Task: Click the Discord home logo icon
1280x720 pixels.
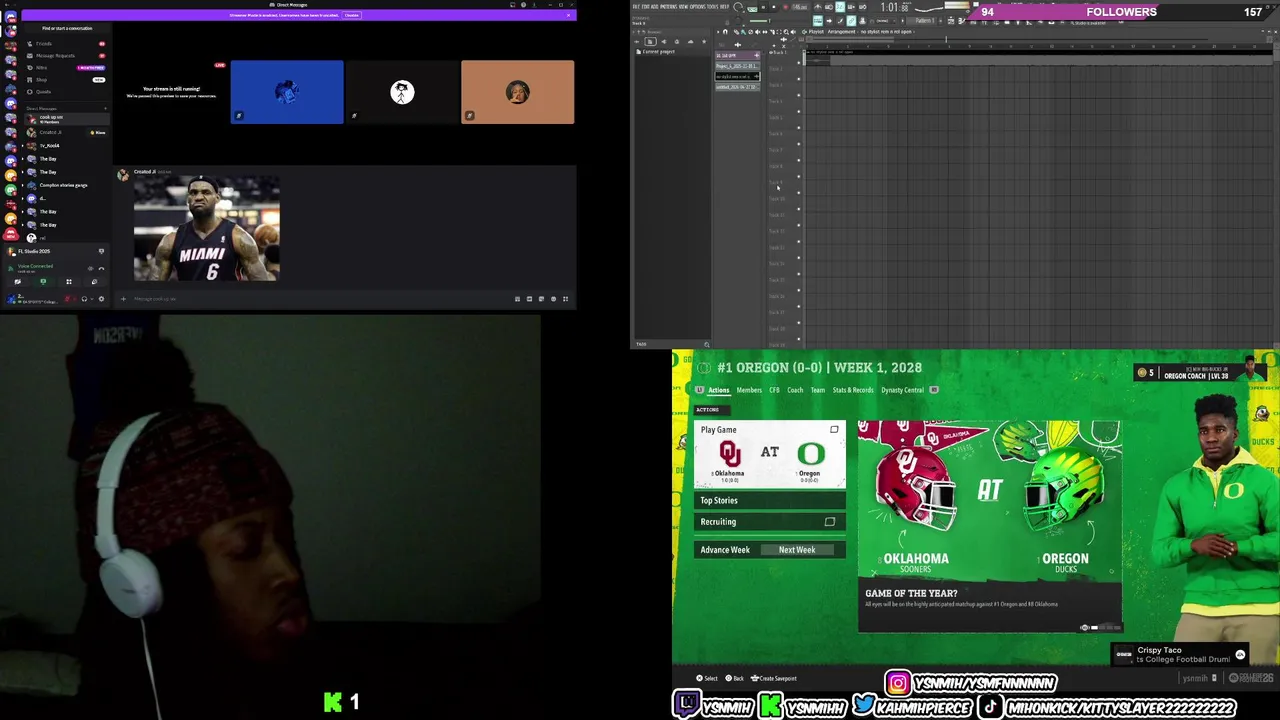Action: (x=11, y=17)
